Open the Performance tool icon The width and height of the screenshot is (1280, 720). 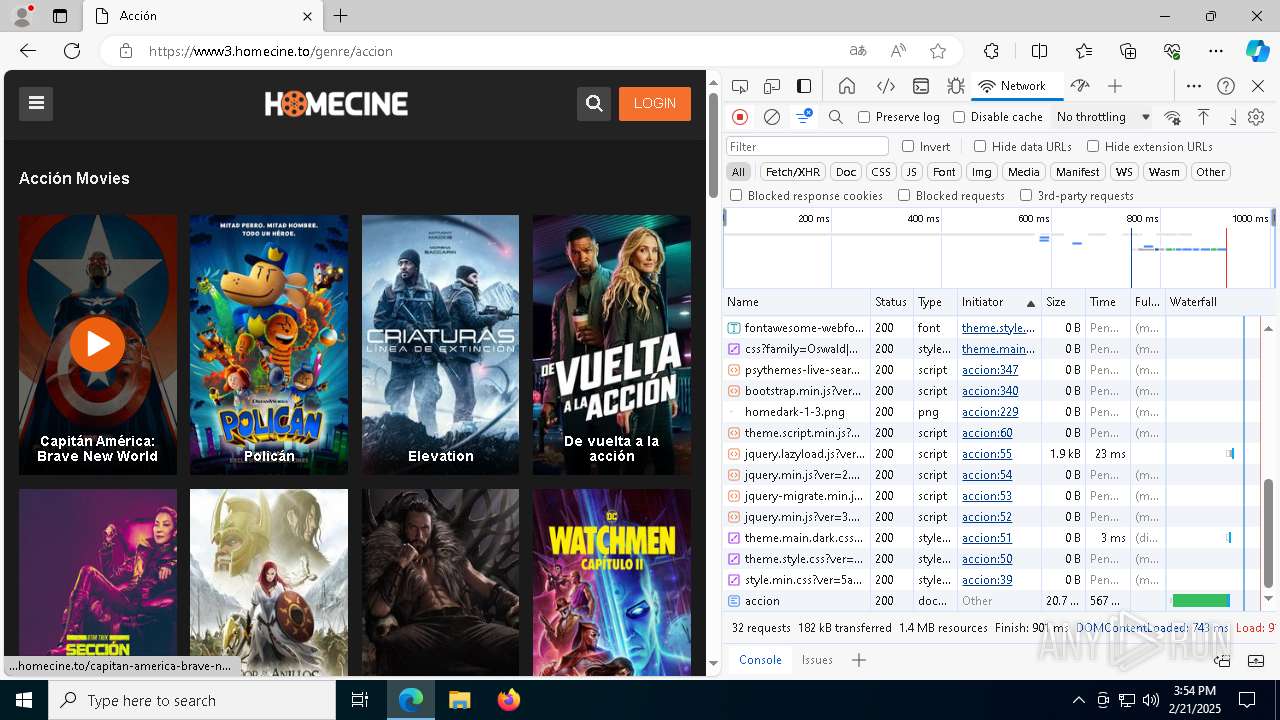pyautogui.click(x=1079, y=86)
